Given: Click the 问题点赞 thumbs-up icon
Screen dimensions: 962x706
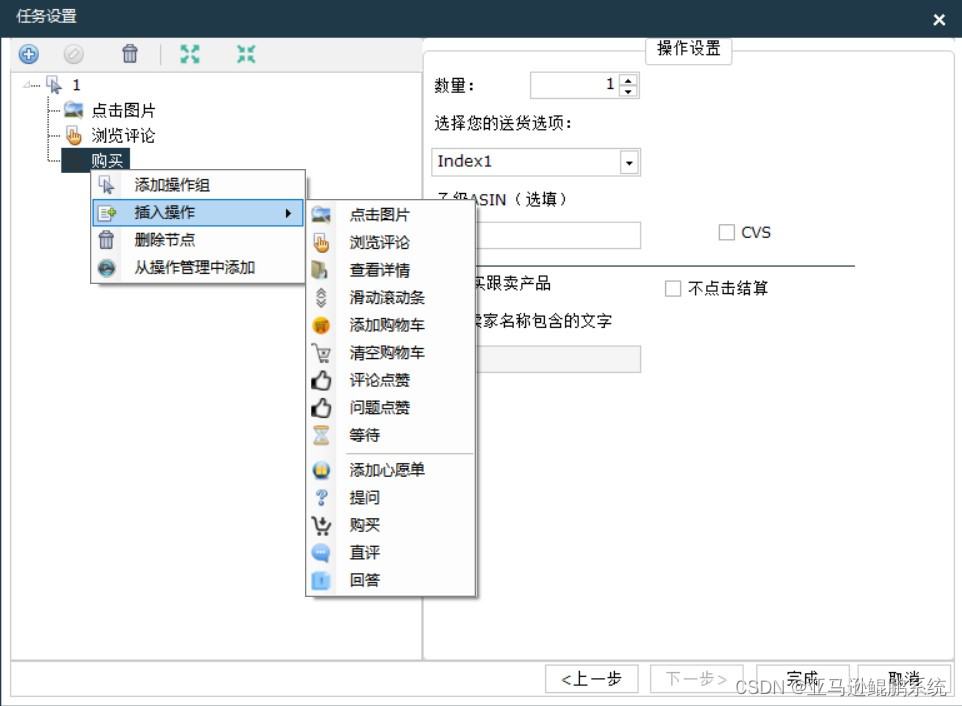Looking at the screenshot, I should pos(321,407).
